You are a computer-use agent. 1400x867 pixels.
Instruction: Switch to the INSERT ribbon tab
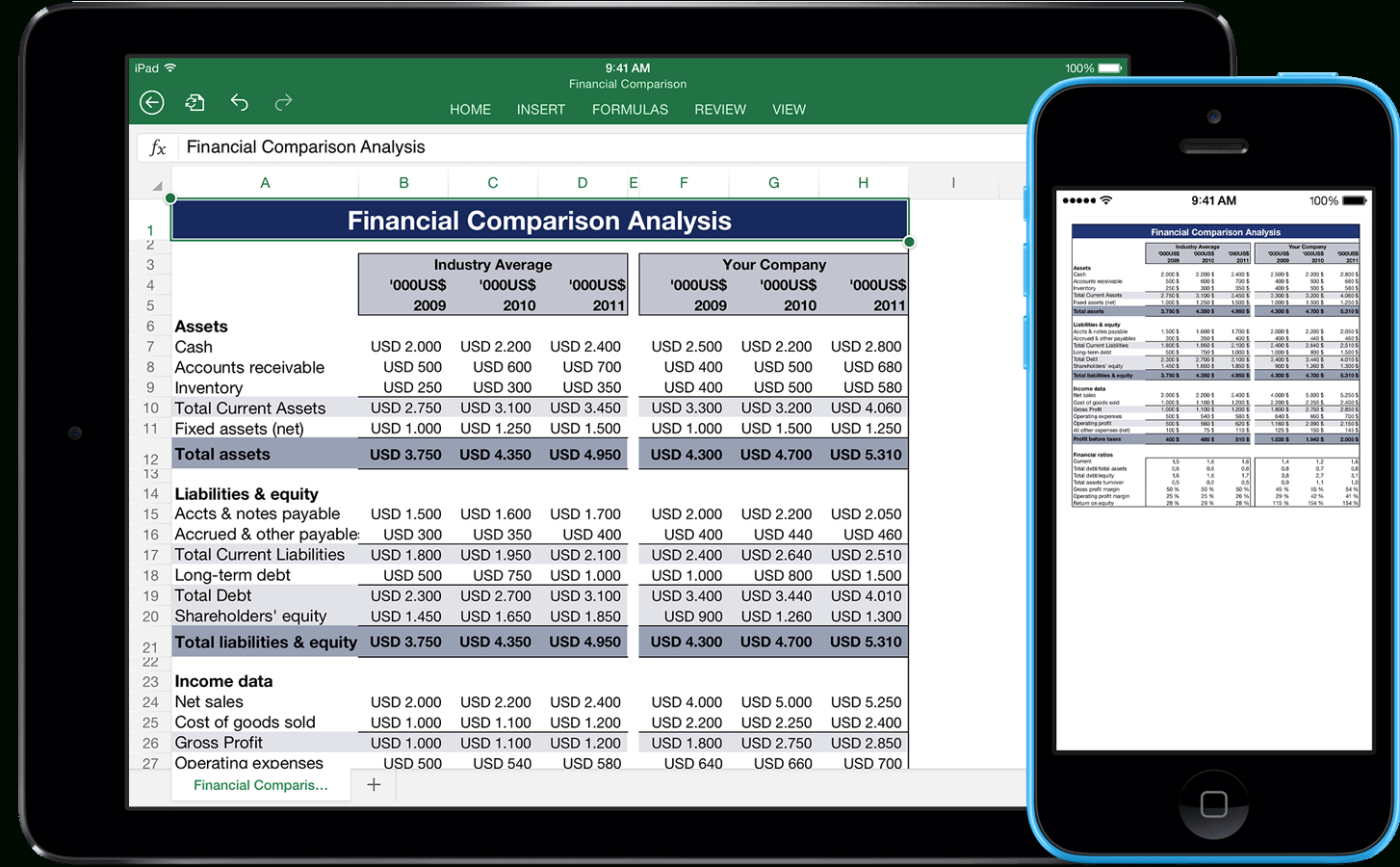point(540,109)
